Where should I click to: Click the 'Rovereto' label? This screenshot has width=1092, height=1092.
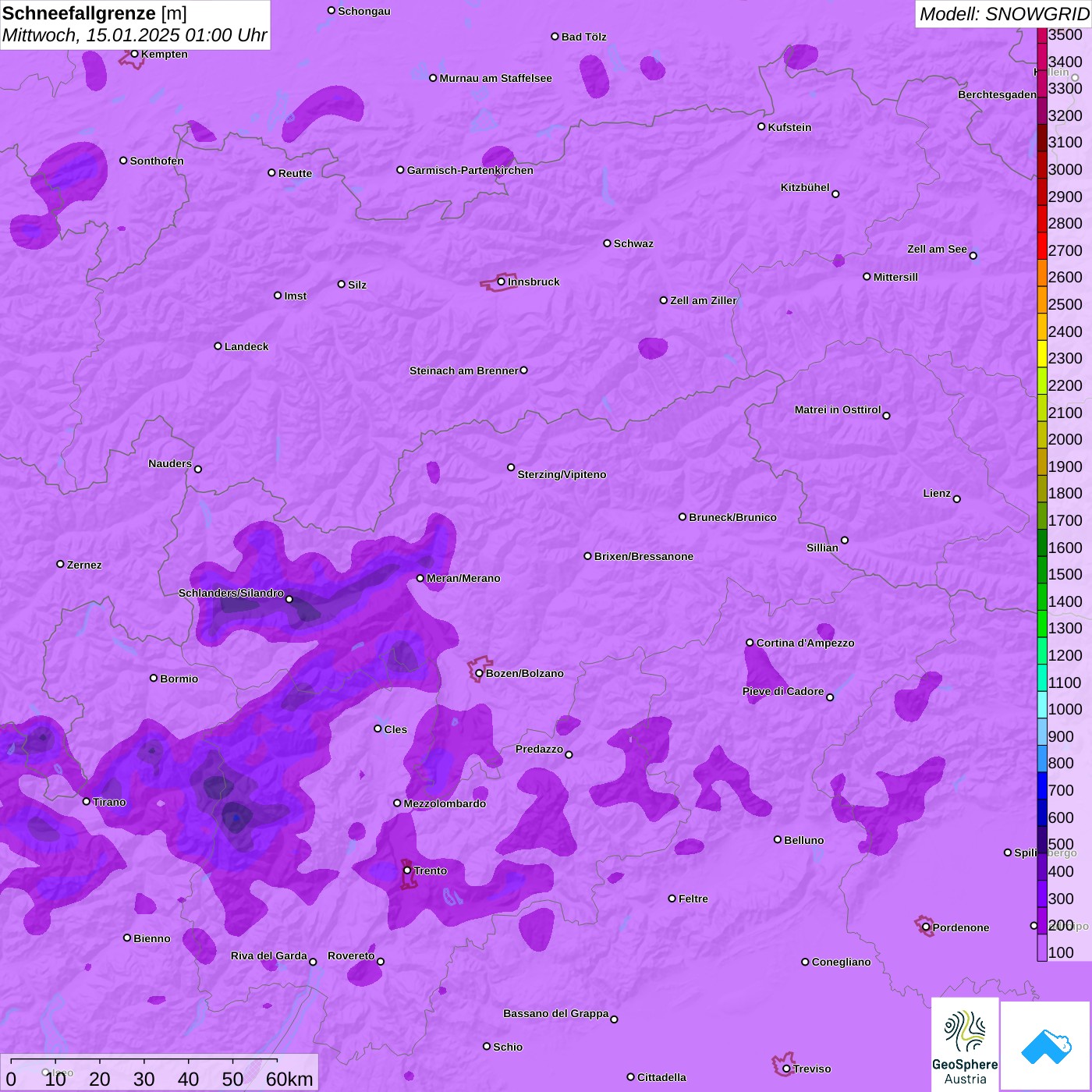coord(351,955)
